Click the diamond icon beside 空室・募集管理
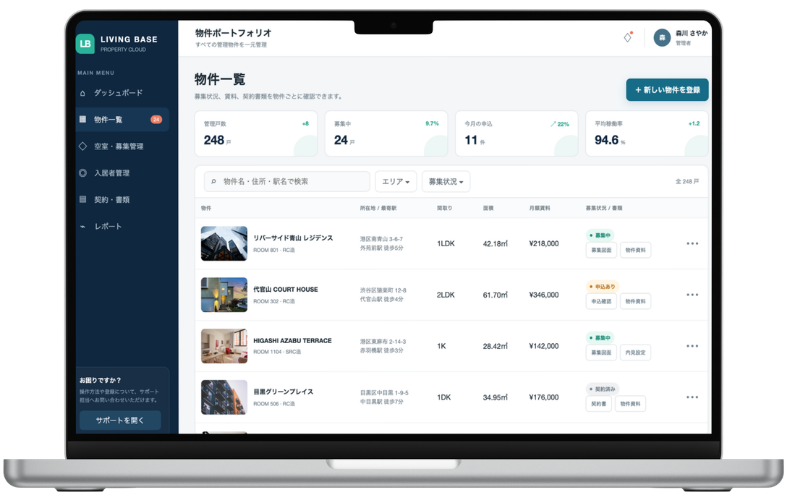The image size is (787, 498). coord(83,146)
